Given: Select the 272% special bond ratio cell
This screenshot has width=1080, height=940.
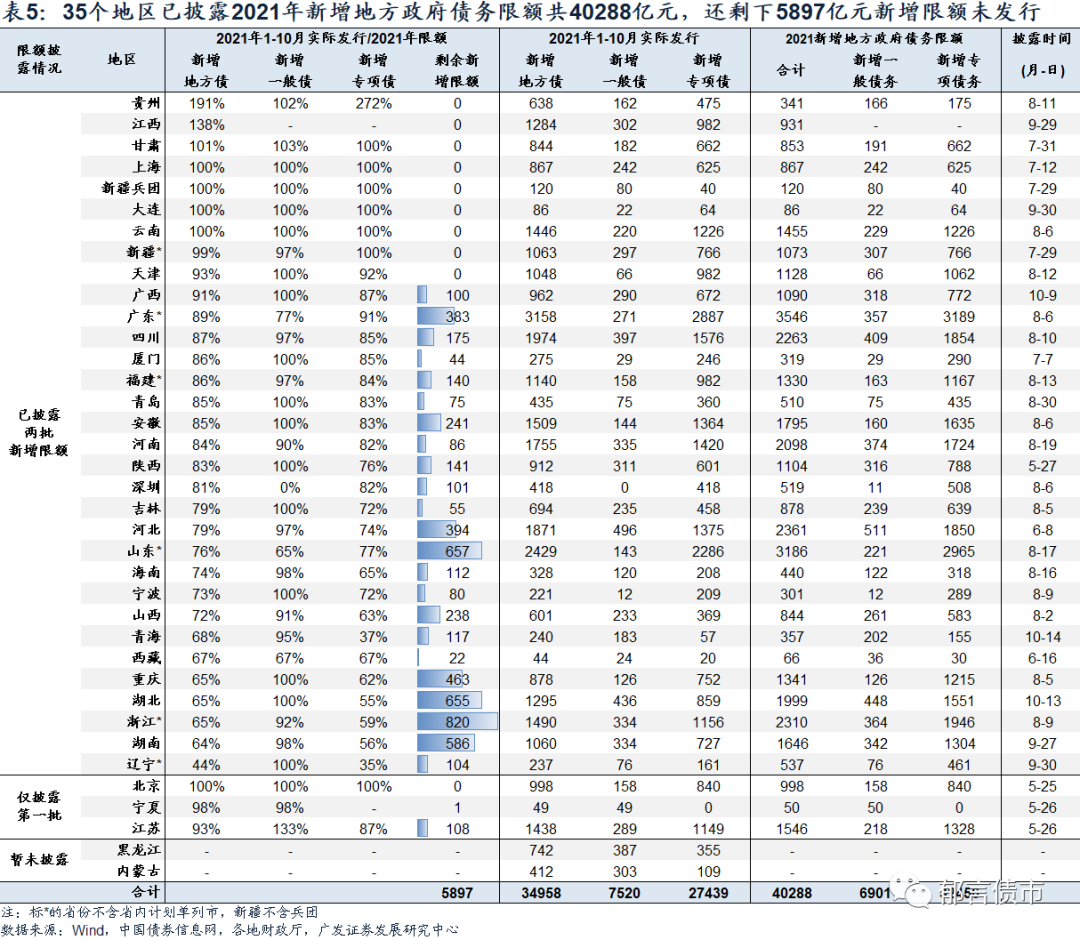Looking at the screenshot, I should 373,103.
